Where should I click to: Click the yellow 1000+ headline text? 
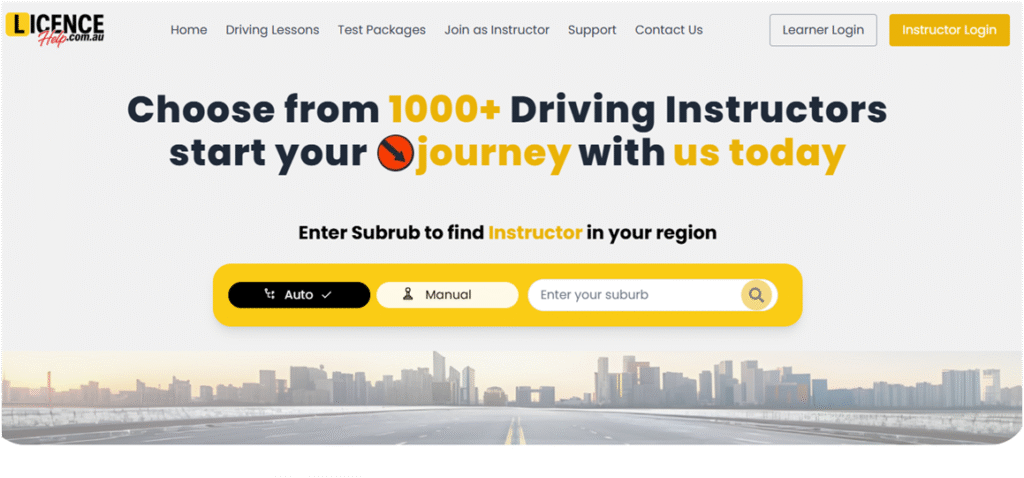point(445,110)
